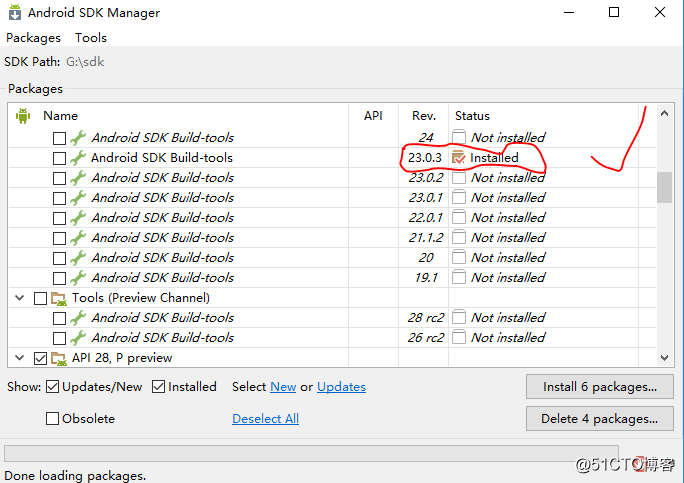Check the Tools (Preview Channel) group checkbox
Viewport: 684px width, 483px height.
tap(41, 298)
